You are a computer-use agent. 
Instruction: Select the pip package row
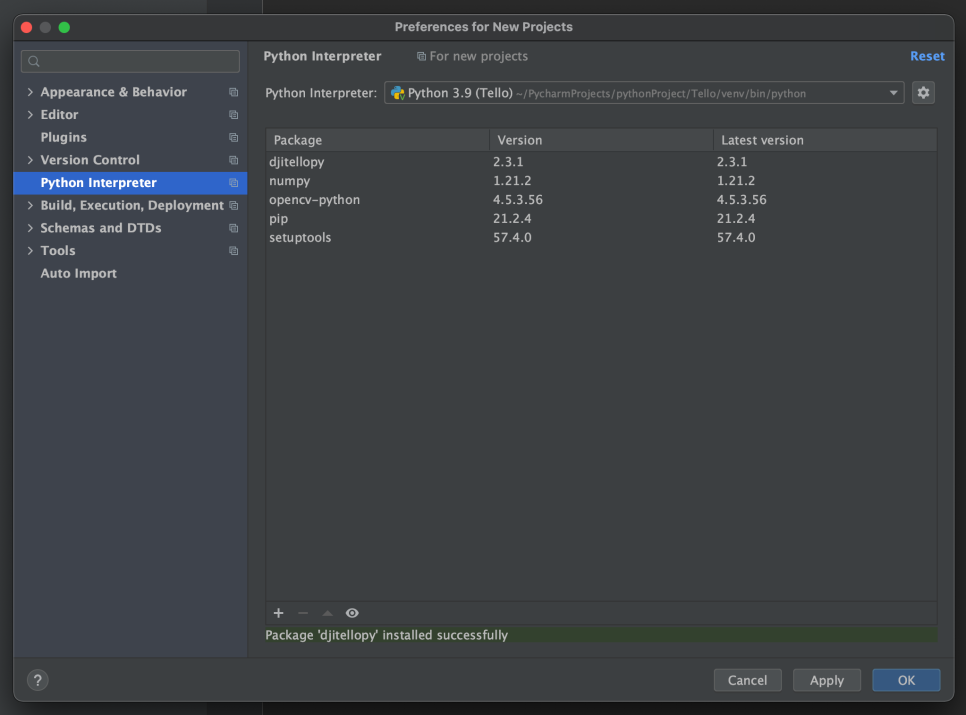(x=601, y=219)
